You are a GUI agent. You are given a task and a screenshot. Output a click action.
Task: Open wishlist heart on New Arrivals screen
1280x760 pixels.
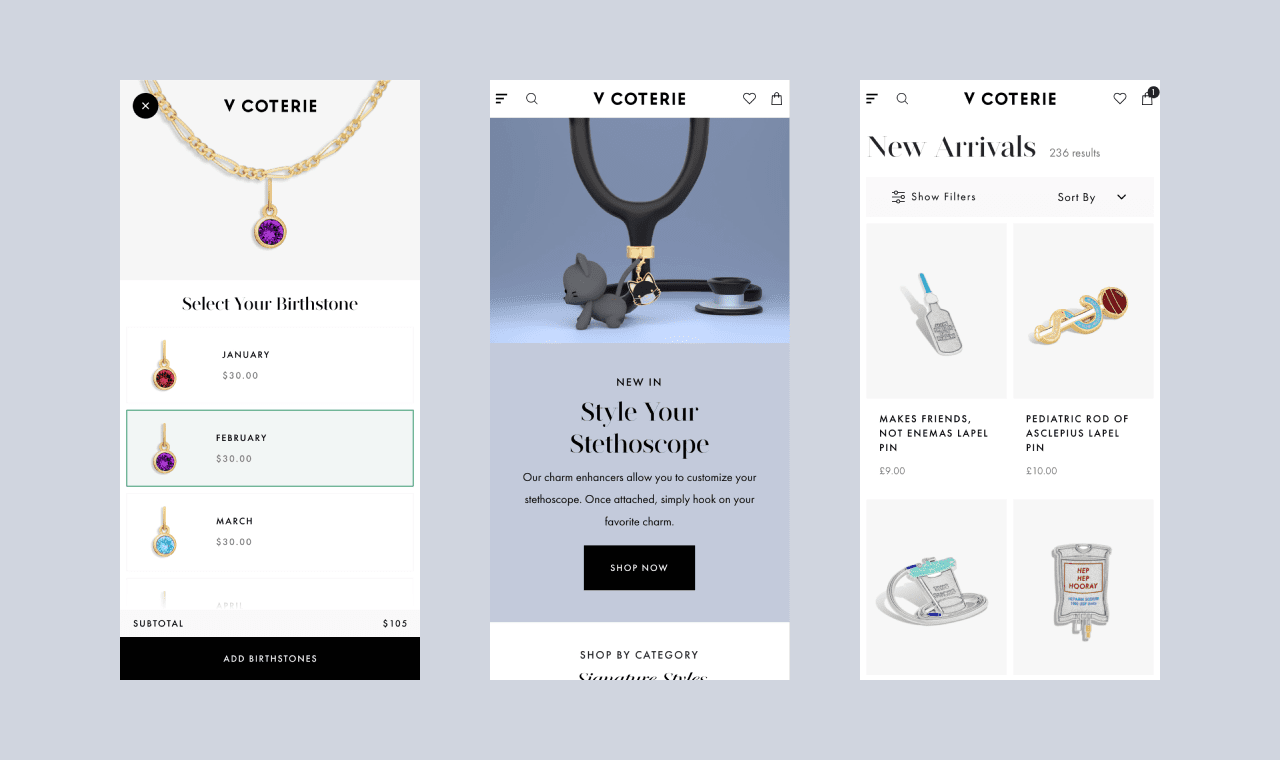coord(1119,98)
